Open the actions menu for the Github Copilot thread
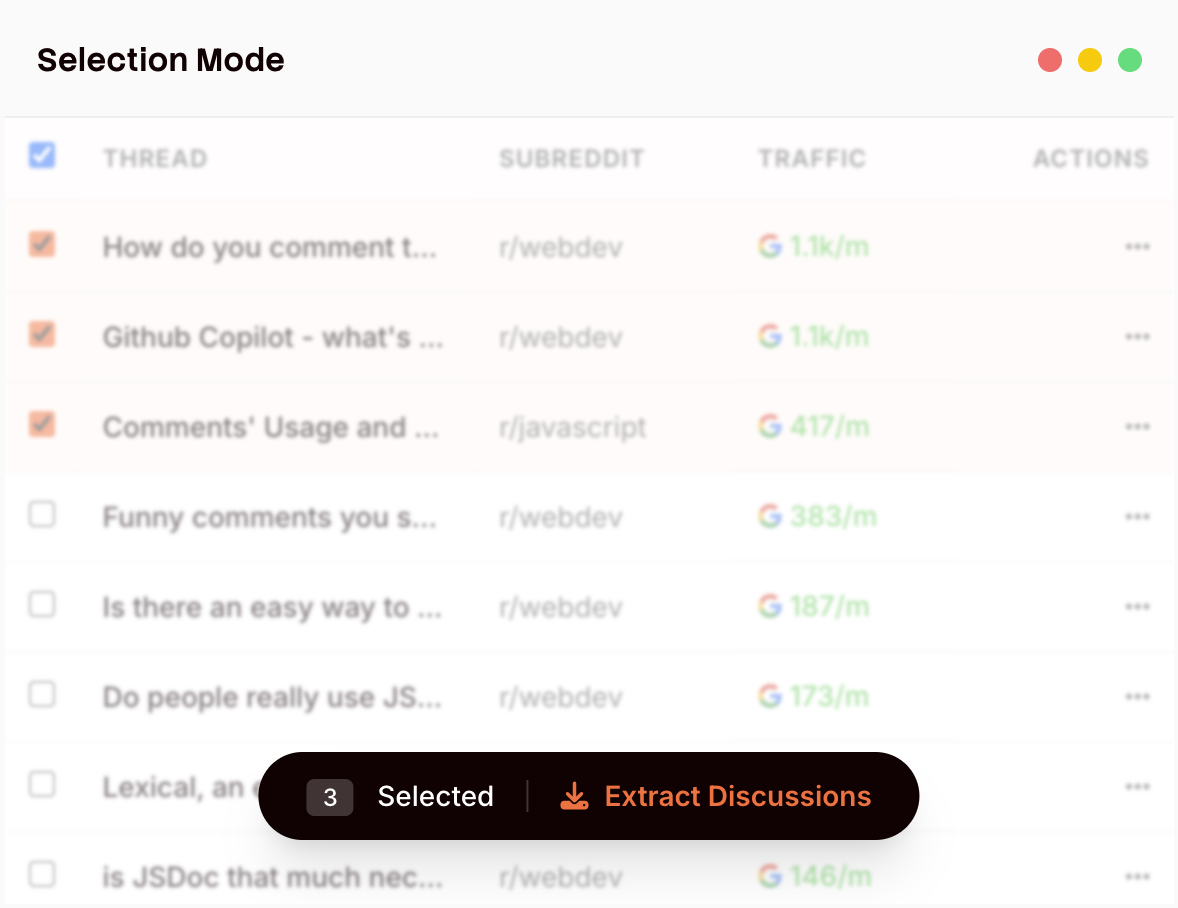The width and height of the screenshot is (1178, 908). 1138,337
